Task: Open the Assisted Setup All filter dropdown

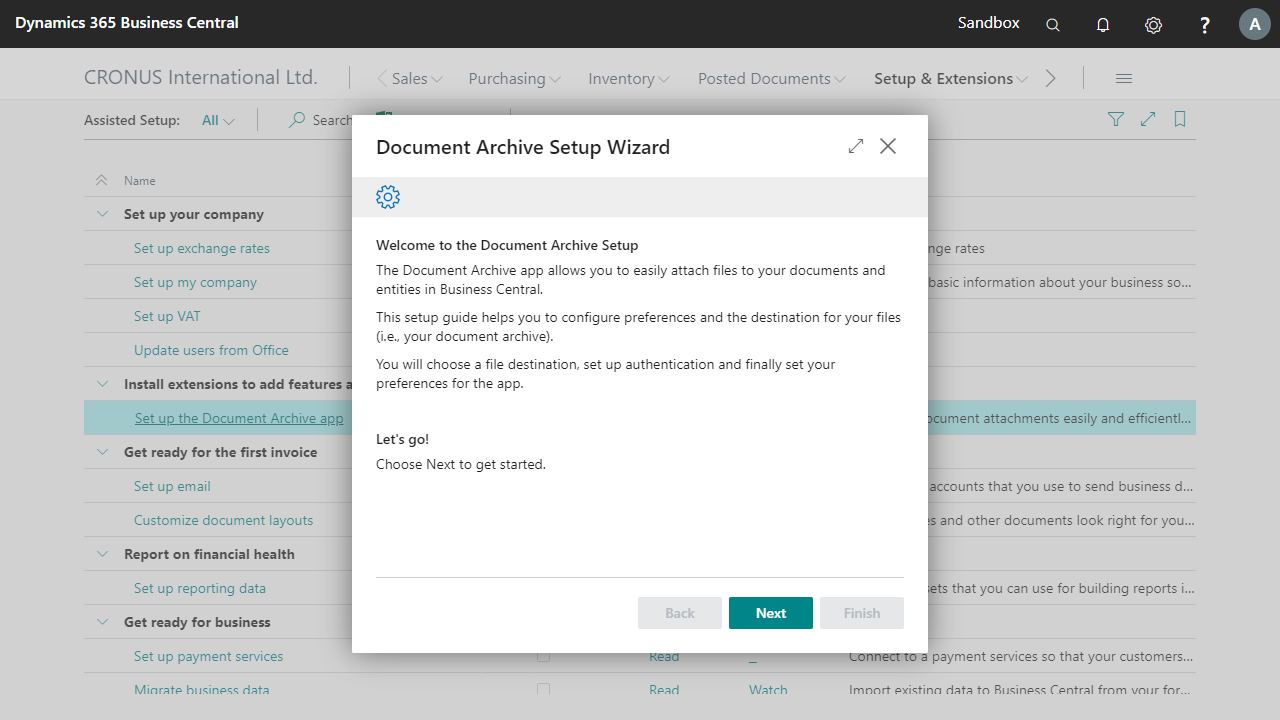Action: [218, 120]
